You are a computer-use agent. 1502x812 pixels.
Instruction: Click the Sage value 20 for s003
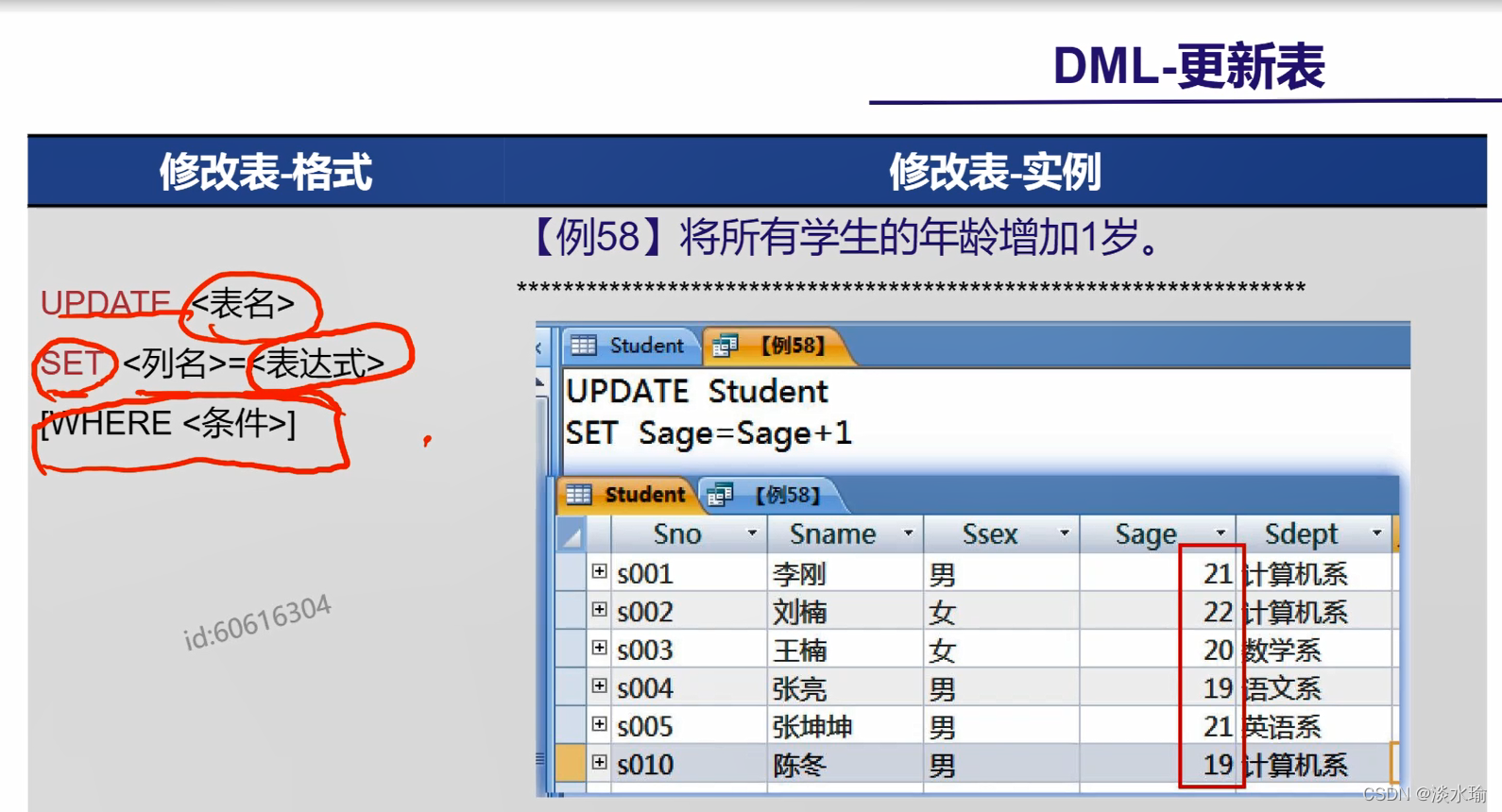click(x=1158, y=650)
